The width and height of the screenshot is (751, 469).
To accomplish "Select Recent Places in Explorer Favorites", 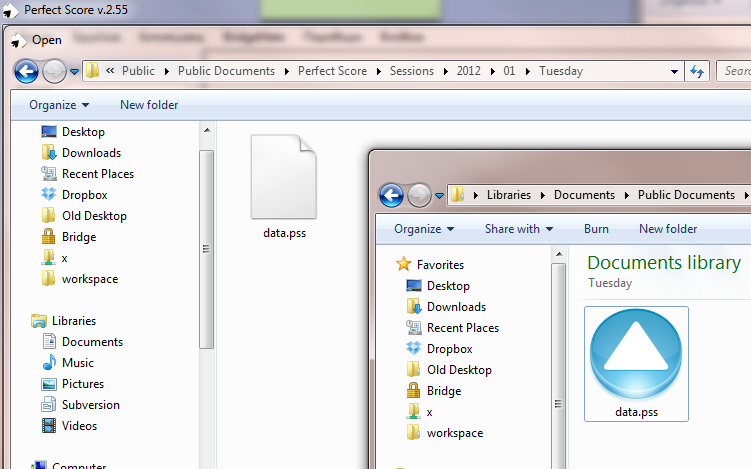I will point(452,328).
